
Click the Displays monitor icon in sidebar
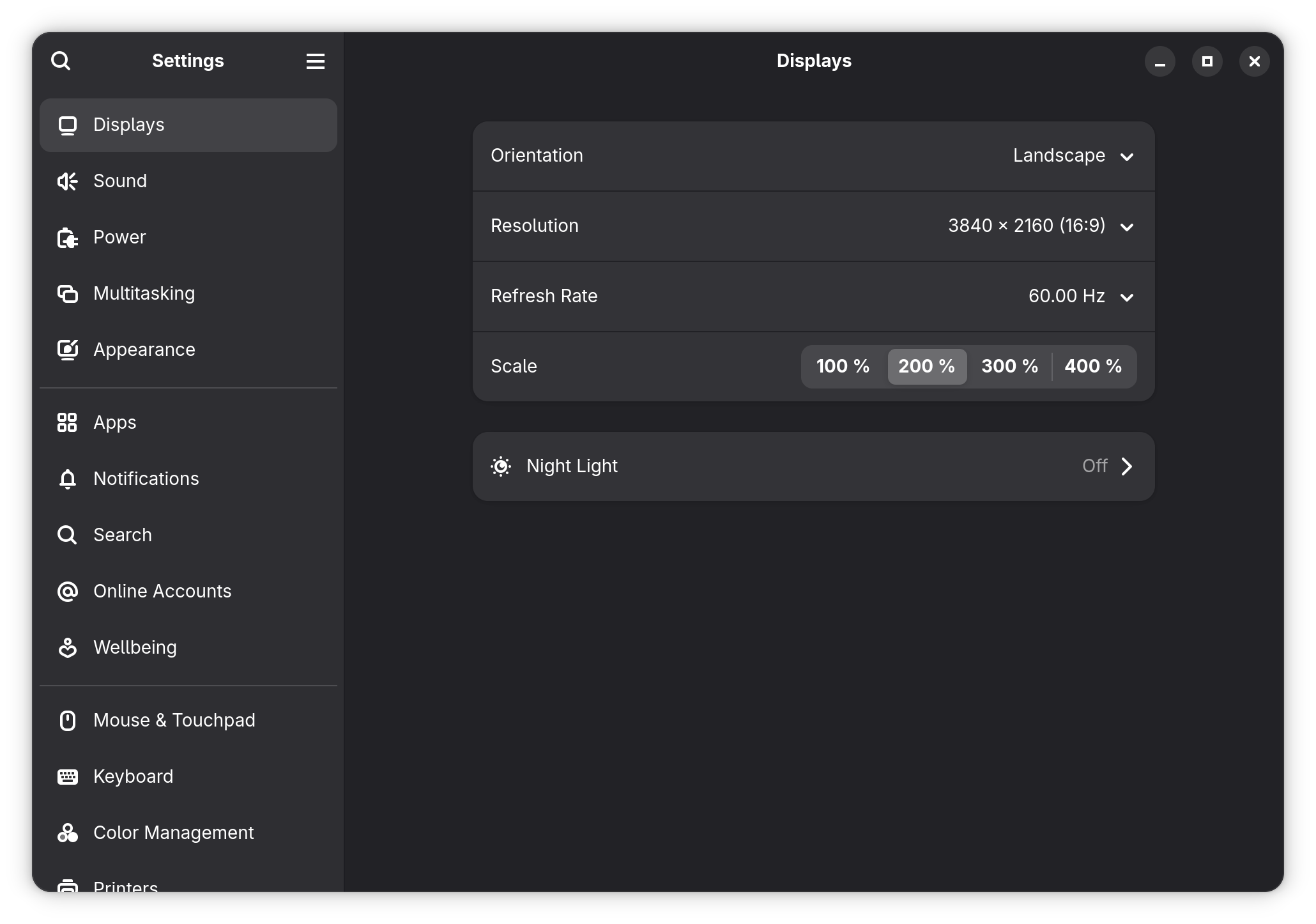tap(68, 125)
